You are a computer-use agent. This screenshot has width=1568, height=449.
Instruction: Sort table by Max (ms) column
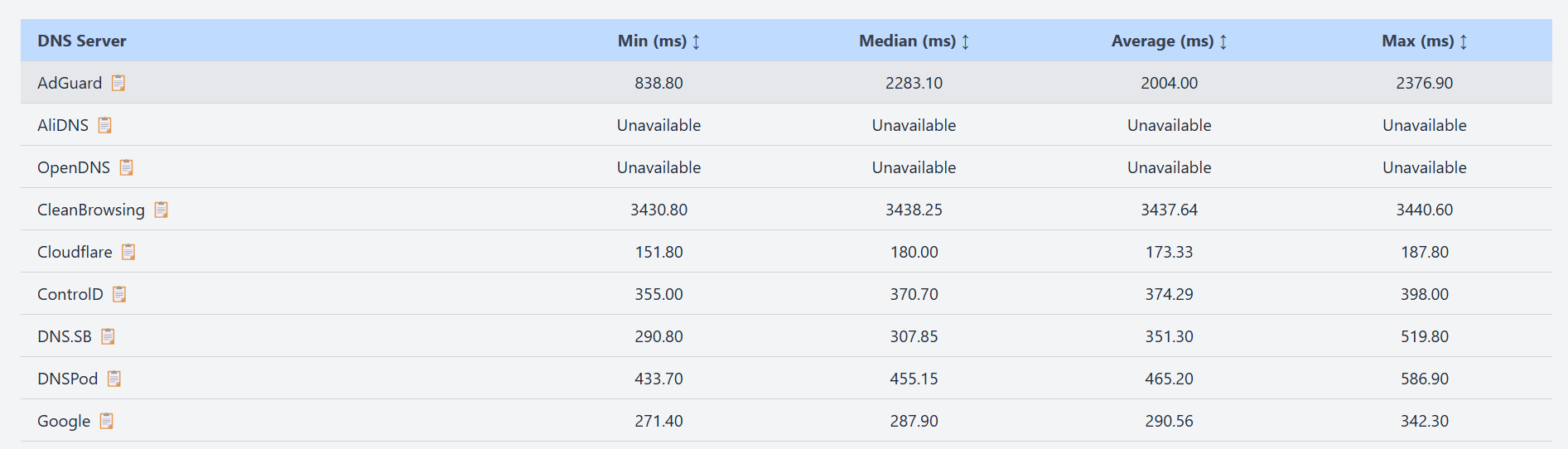click(1463, 41)
